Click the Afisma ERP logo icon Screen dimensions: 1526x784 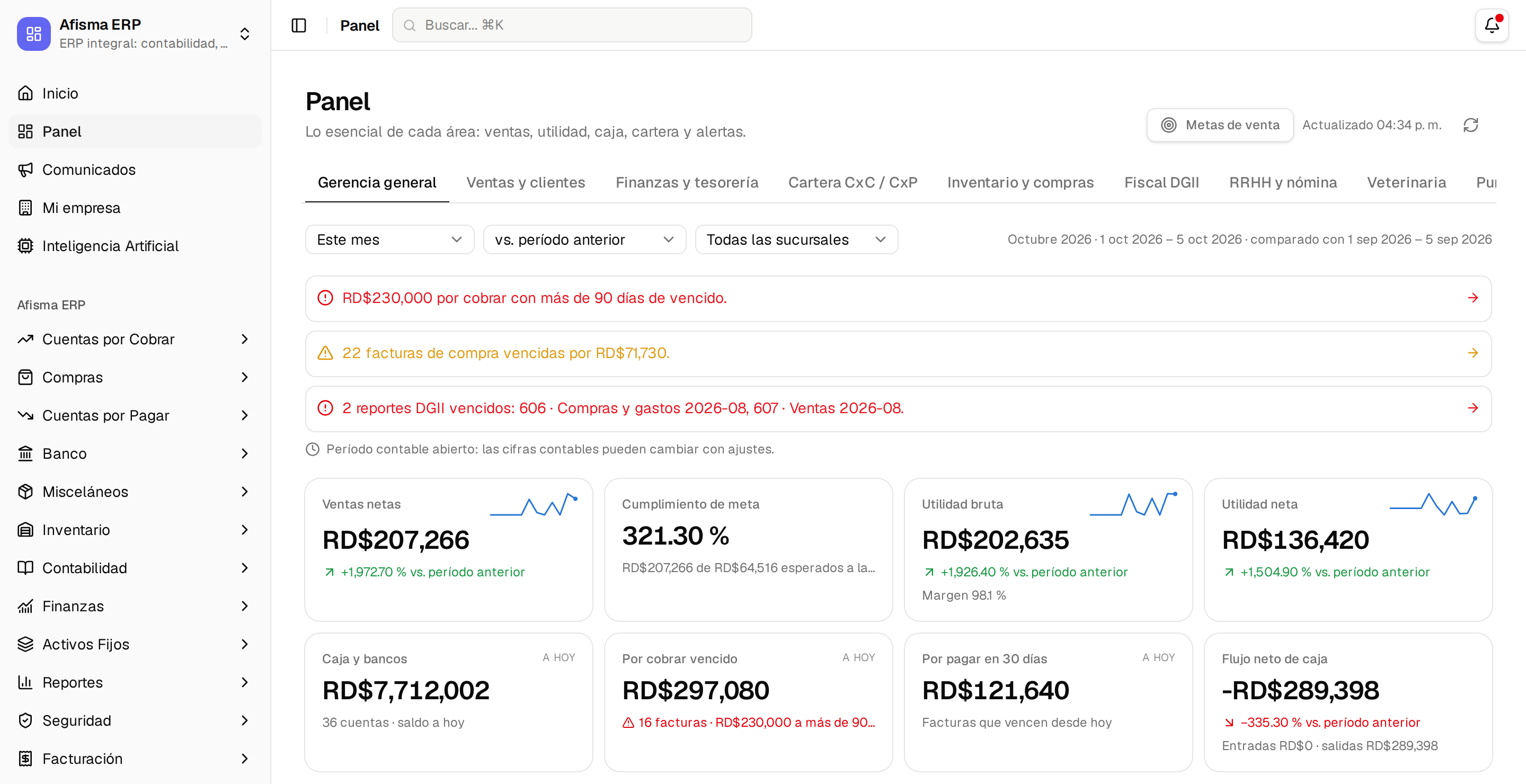(x=34, y=34)
